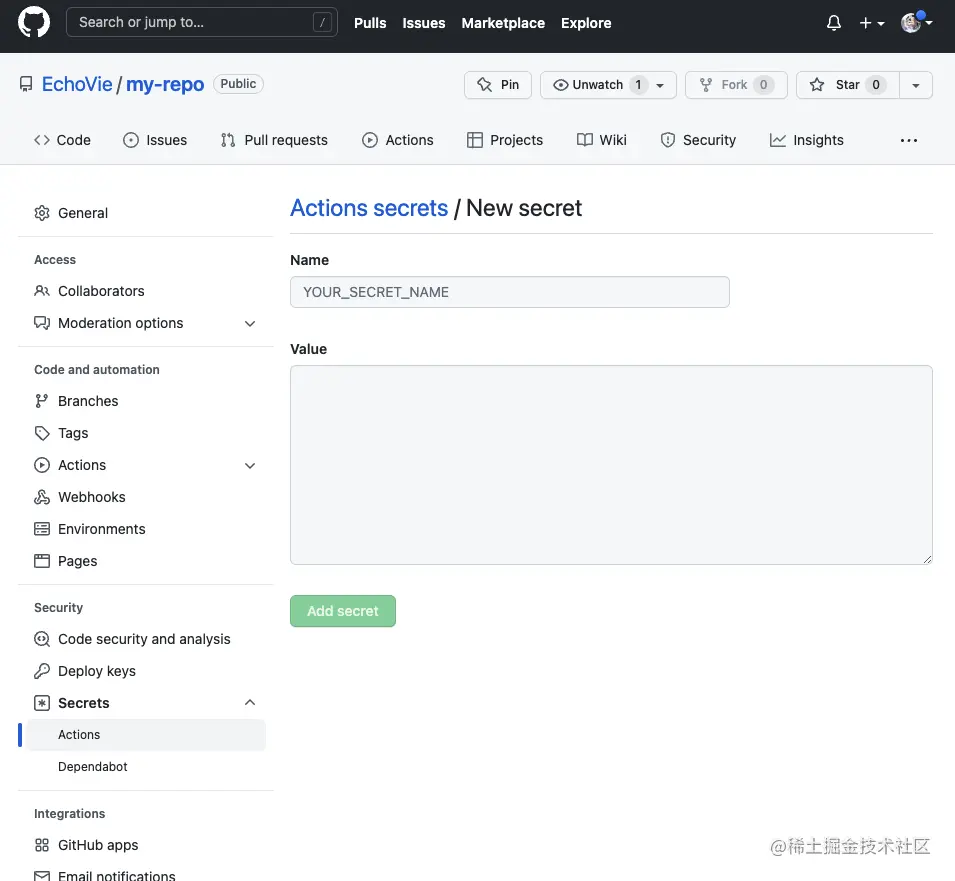Click the Pin repository button

coord(498,85)
